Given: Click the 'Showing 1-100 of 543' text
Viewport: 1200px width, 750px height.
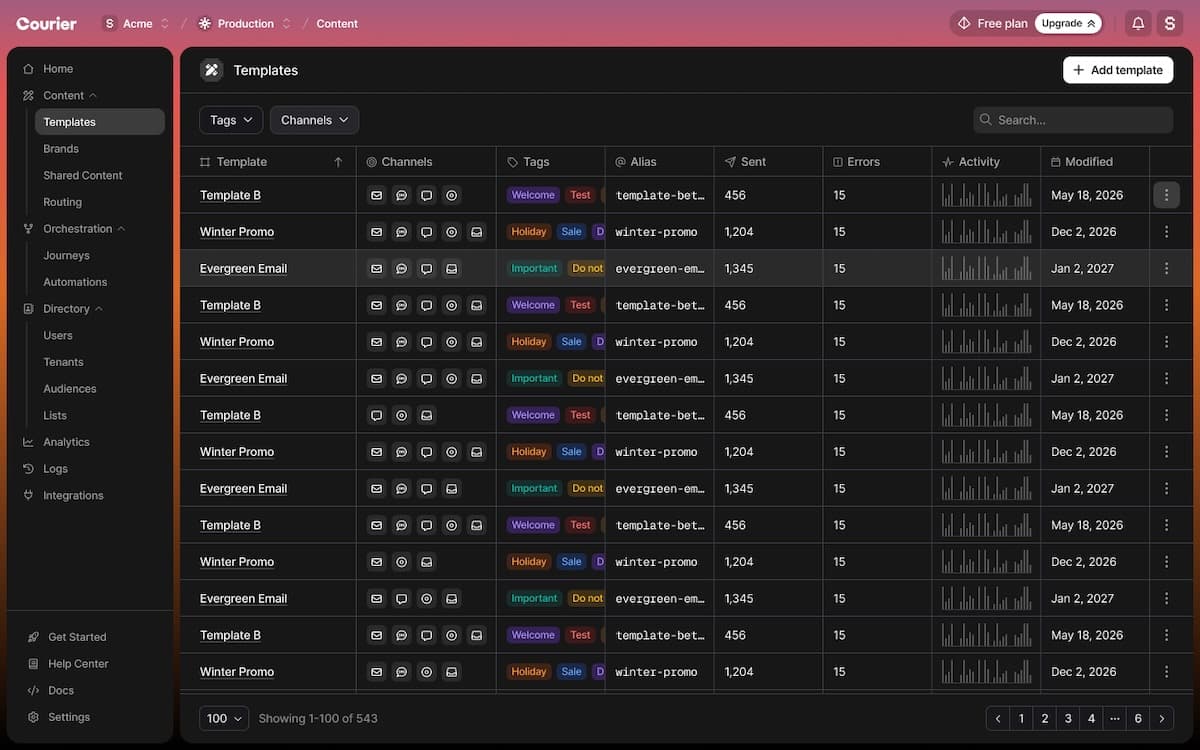Looking at the screenshot, I should (318, 718).
